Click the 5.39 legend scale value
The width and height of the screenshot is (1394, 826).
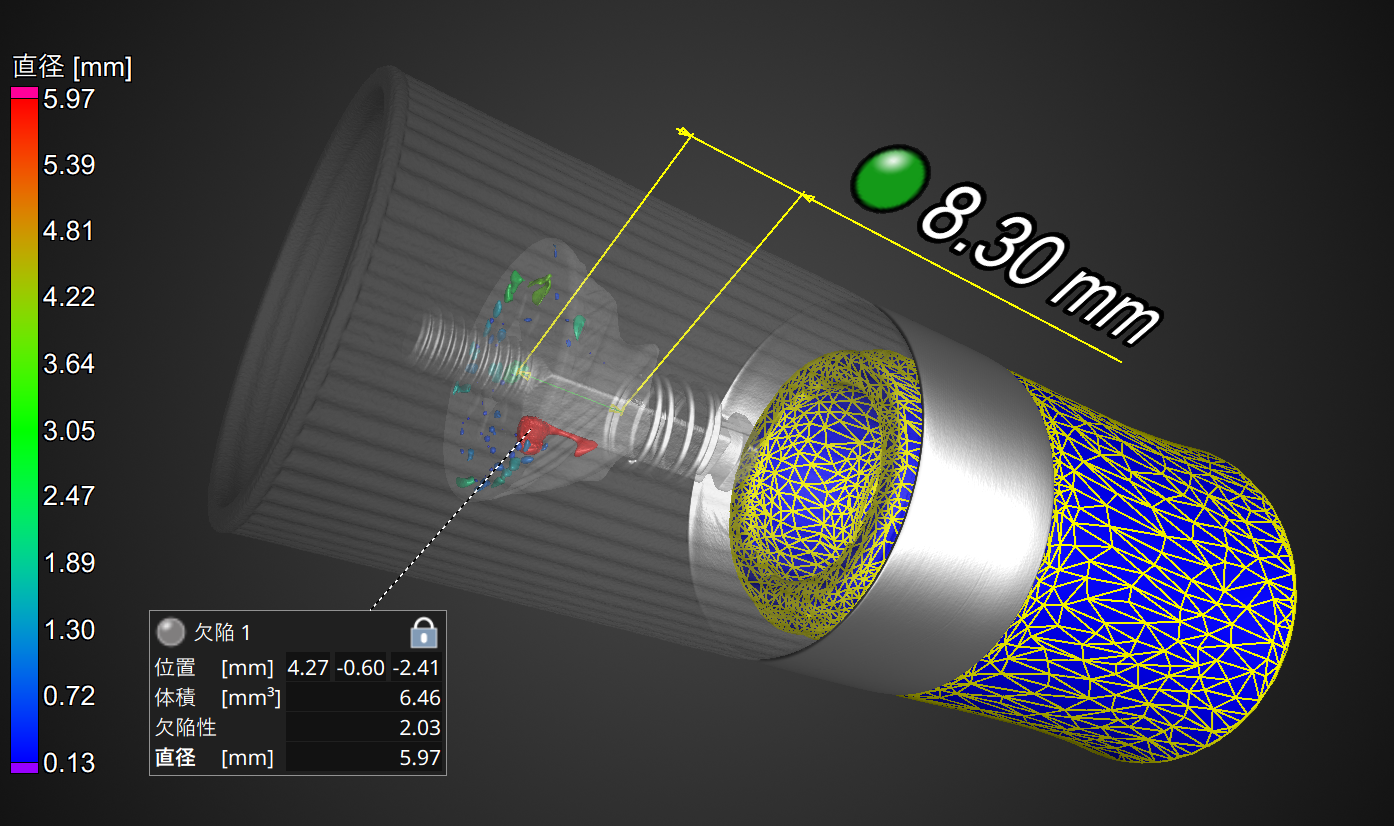click(x=69, y=165)
